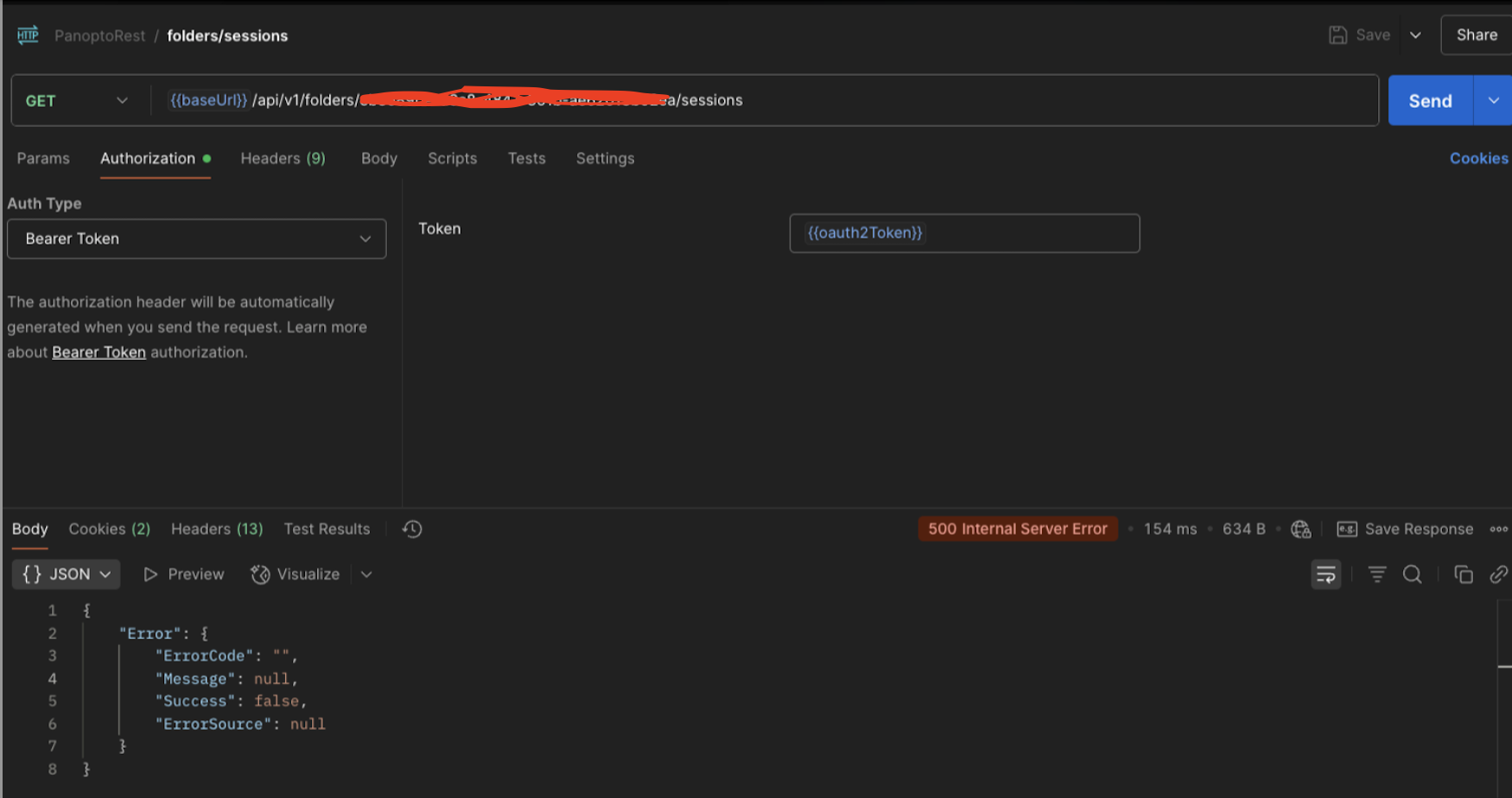Open search in response body
1512x798 pixels.
click(x=1412, y=574)
